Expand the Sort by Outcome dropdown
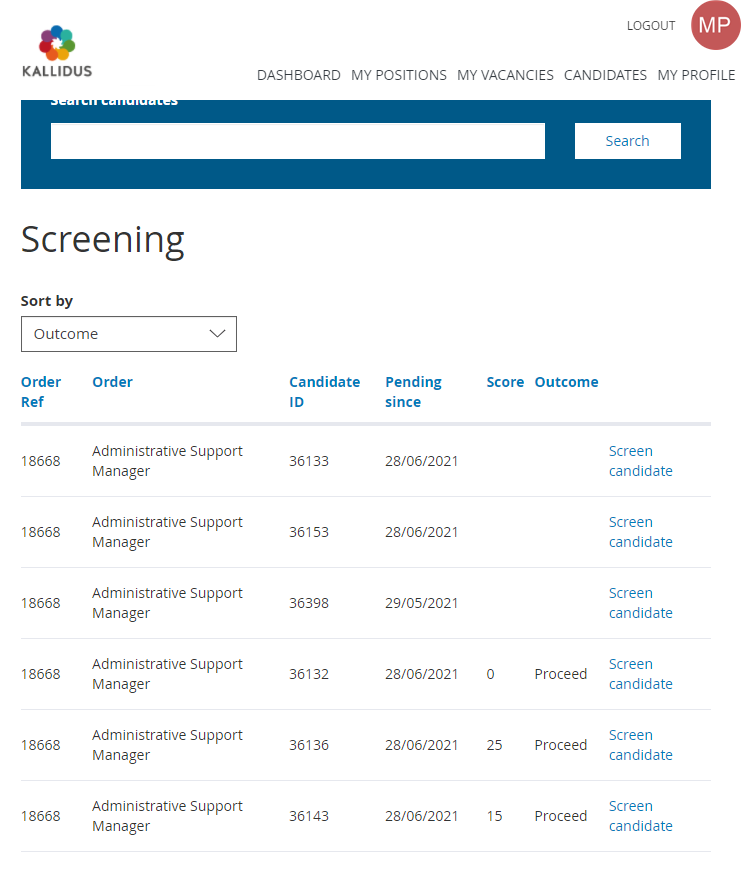The height and width of the screenshot is (873, 750). pos(129,334)
